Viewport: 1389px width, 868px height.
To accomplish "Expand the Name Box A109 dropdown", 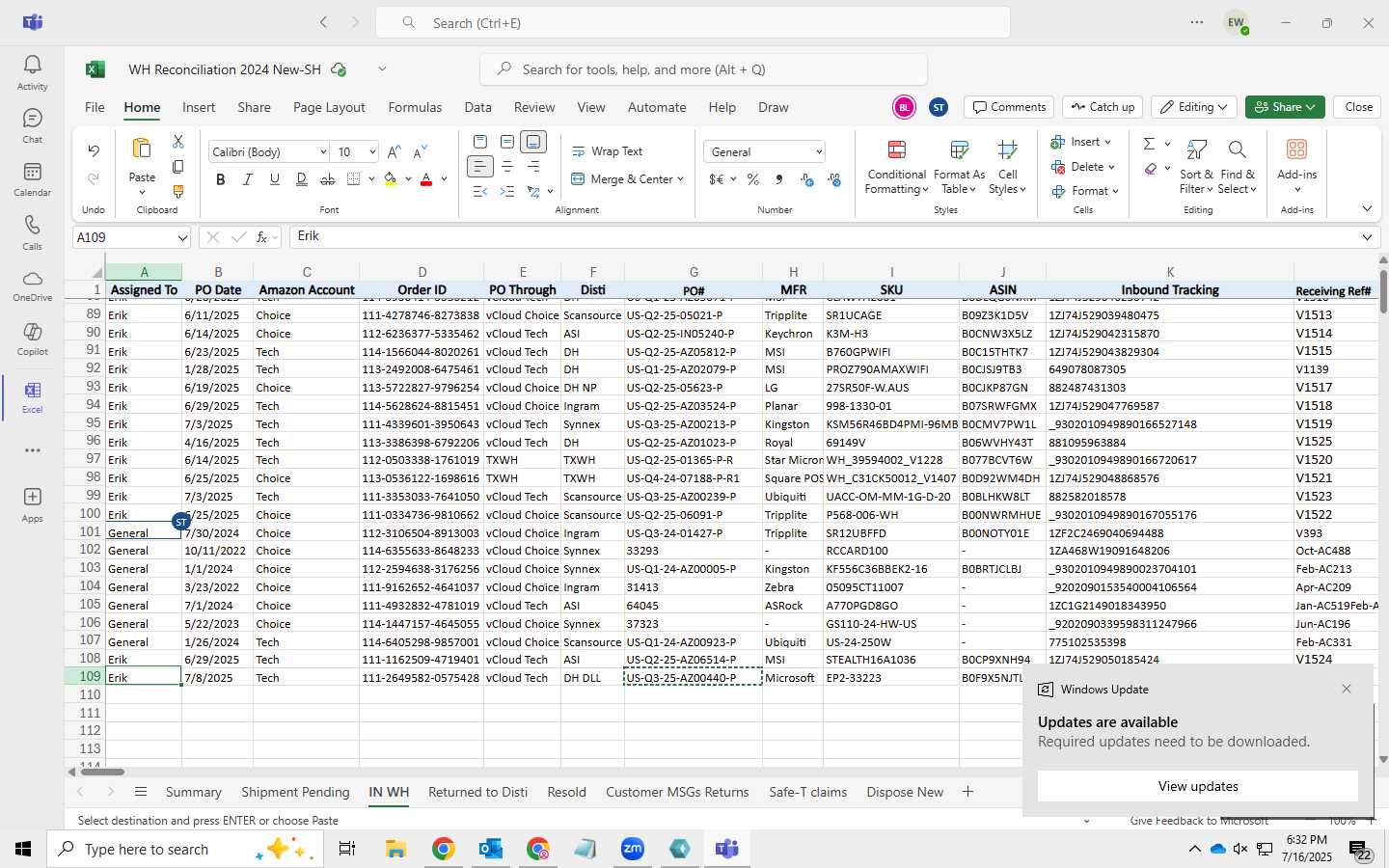I will tap(182, 237).
